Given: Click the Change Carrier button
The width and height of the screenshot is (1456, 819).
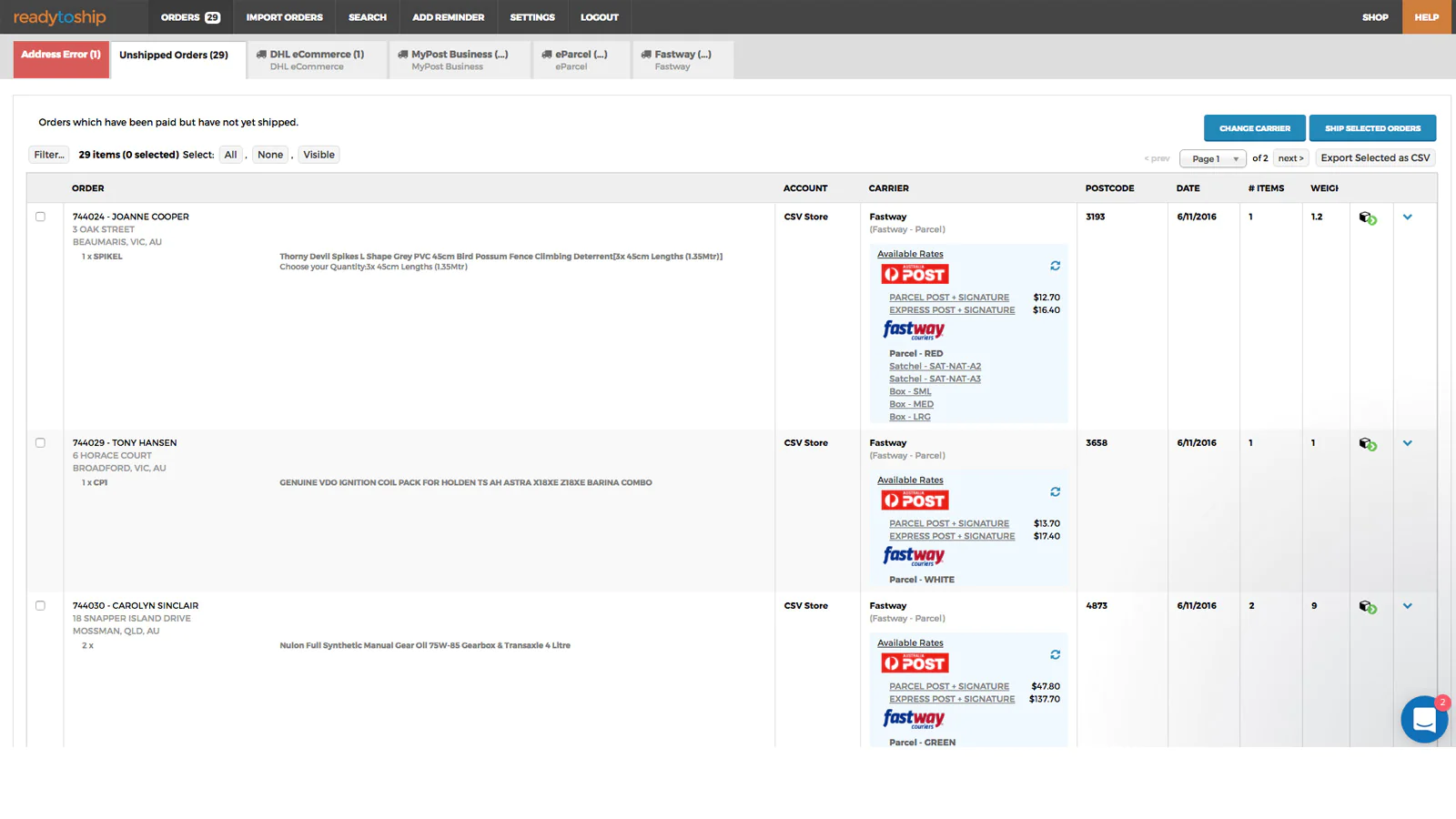Looking at the screenshot, I should tap(1254, 128).
